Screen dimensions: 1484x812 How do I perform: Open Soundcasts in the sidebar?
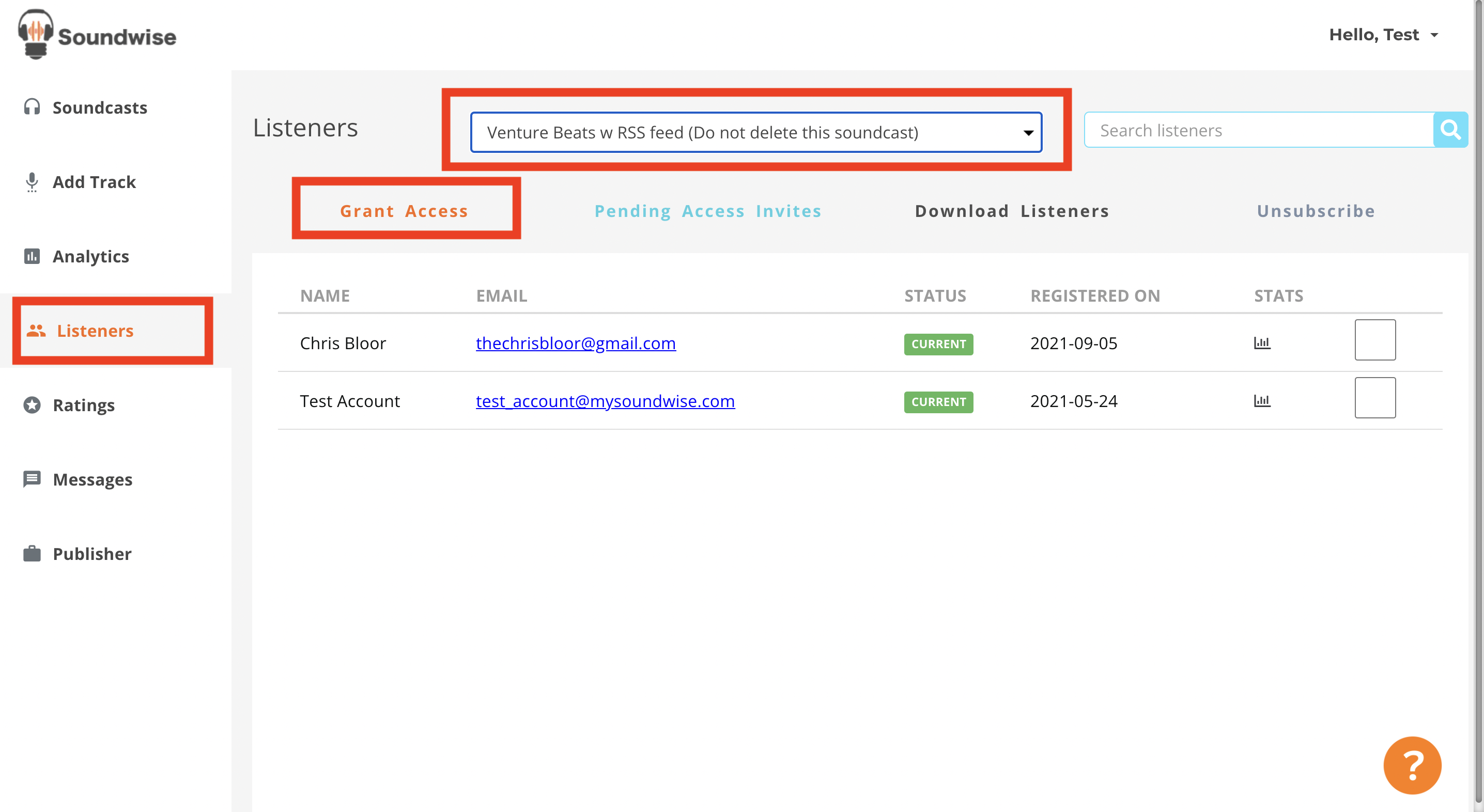100,107
